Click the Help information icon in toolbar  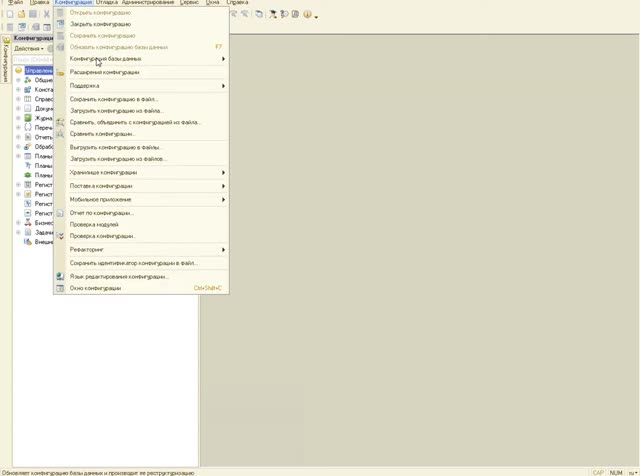click(x=307, y=14)
